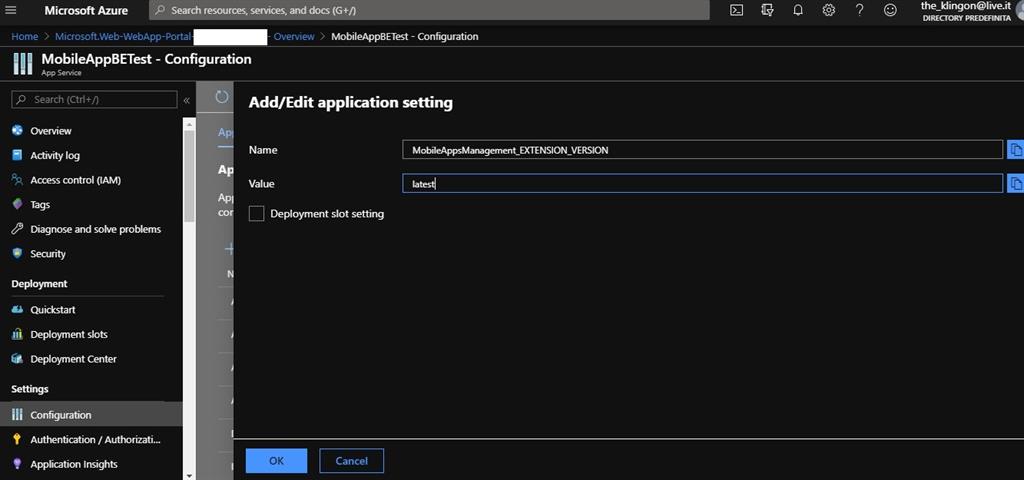Viewport: 1024px width, 480px height.
Task: Click the Deployment section heading
Action: tap(39, 283)
